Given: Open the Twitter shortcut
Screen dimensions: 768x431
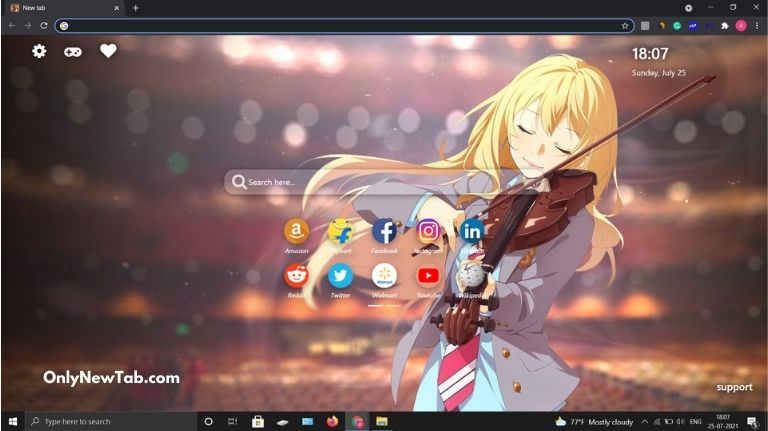Looking at the screenshot, I should (340, 276).
